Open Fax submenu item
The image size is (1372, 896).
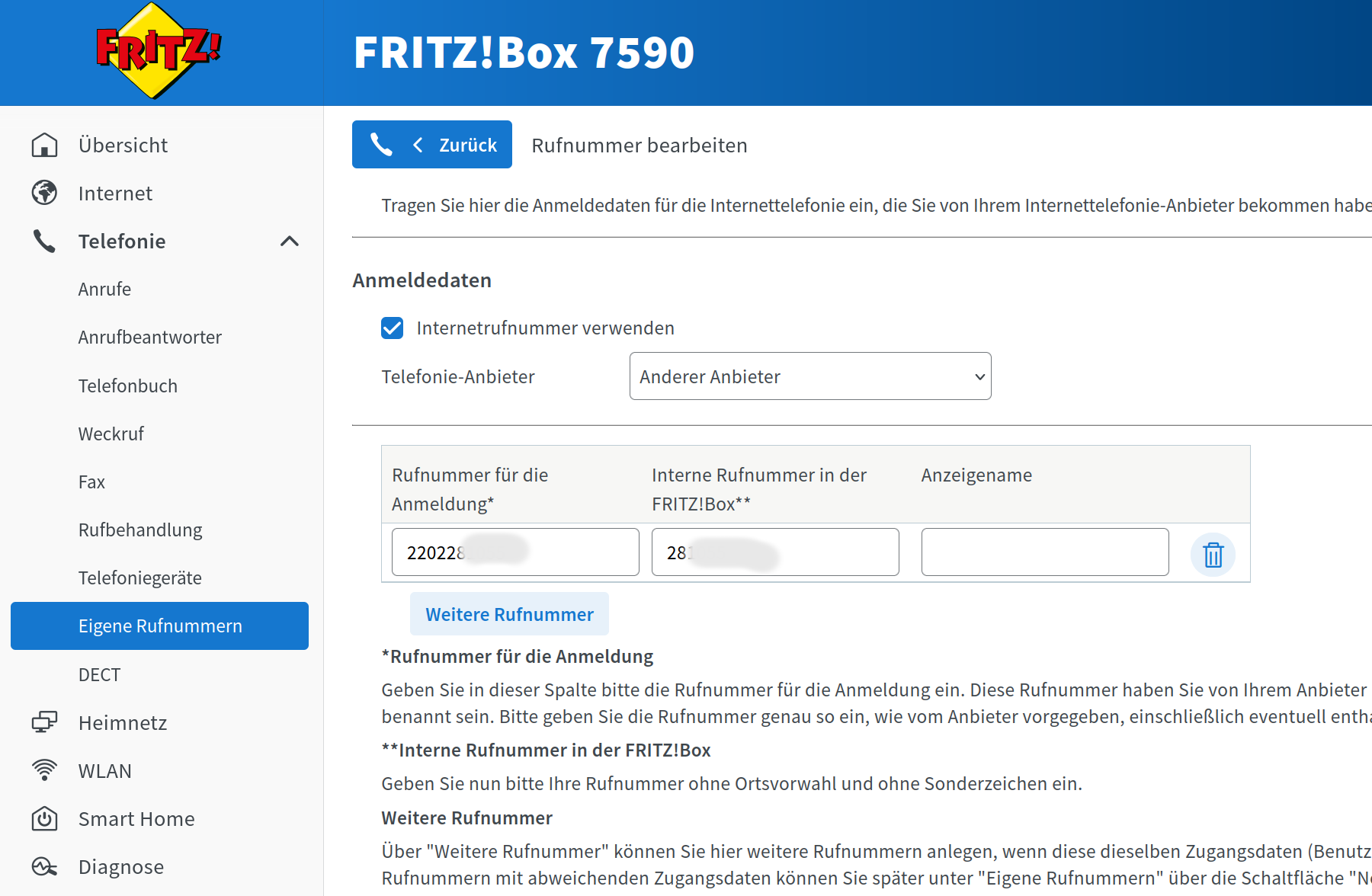click(x=91, y=482)
